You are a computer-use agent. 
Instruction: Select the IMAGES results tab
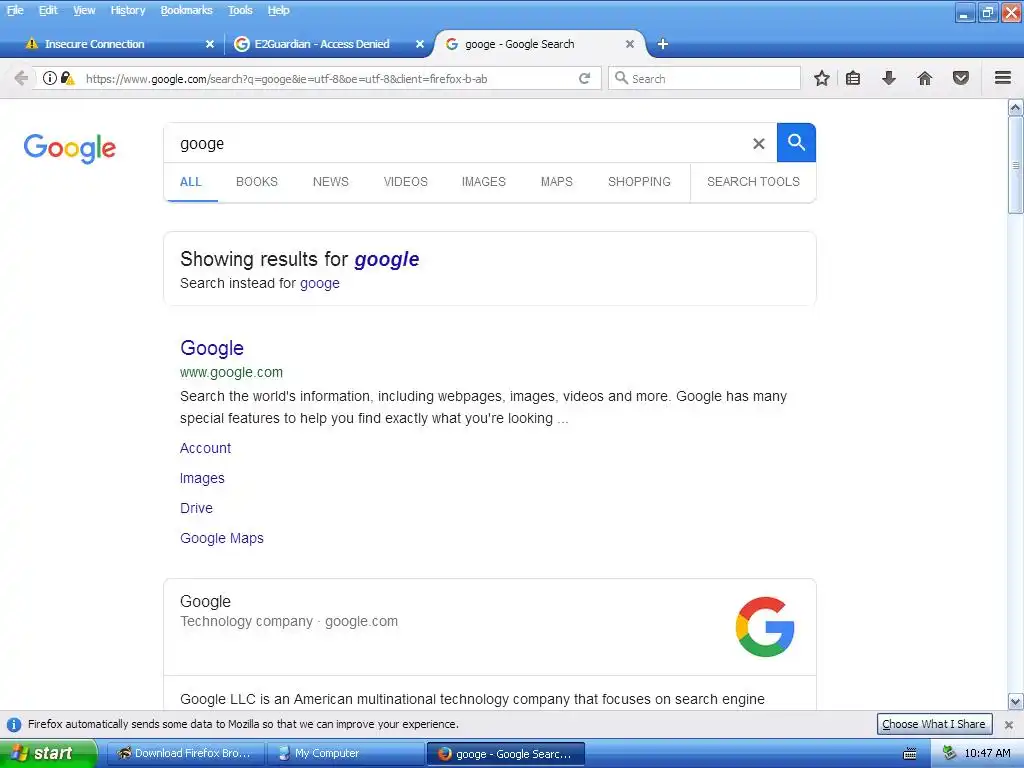click(x=483, y=182)
